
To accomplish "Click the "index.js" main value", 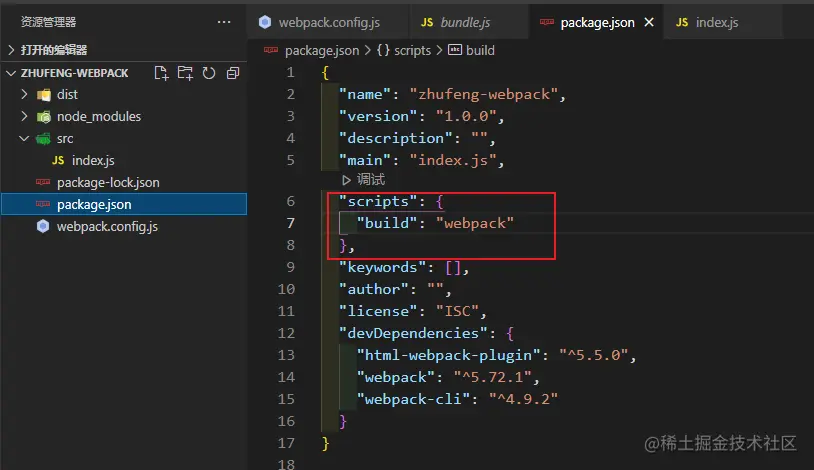I will coord(453,160).
